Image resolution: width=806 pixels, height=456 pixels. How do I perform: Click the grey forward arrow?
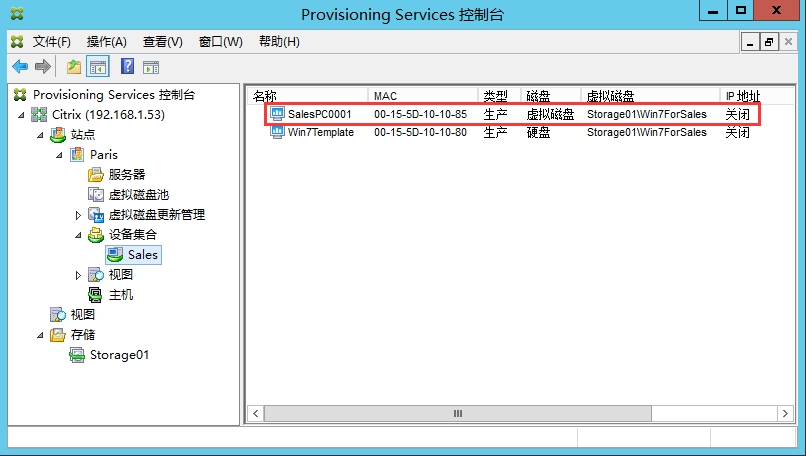43,67
